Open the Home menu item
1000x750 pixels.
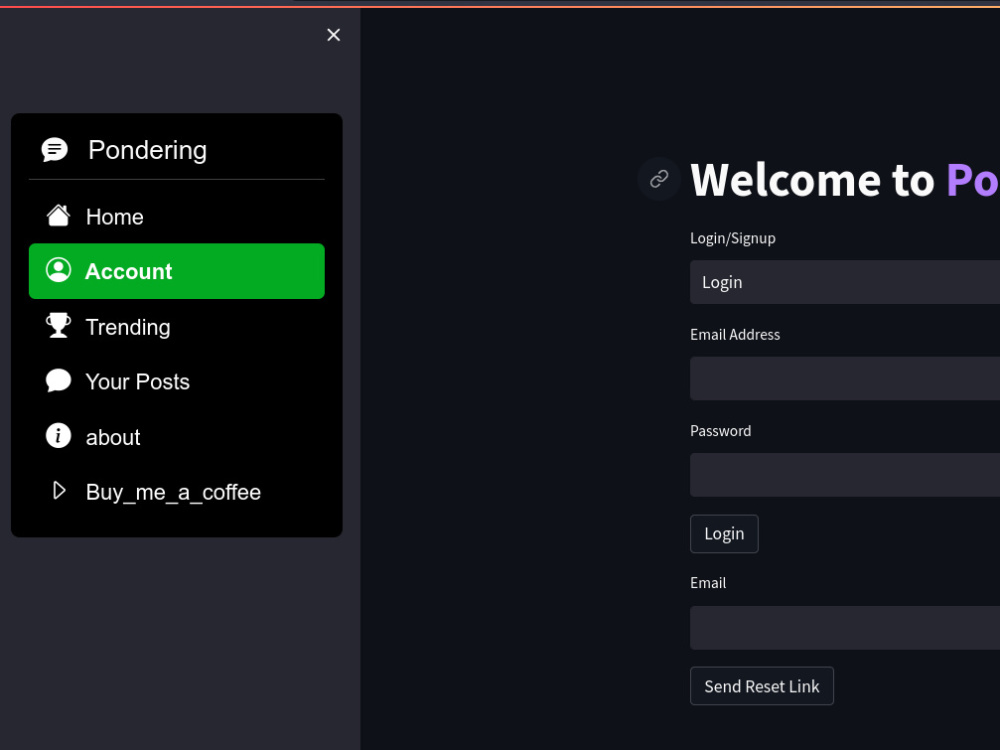(x=177, y=216)
